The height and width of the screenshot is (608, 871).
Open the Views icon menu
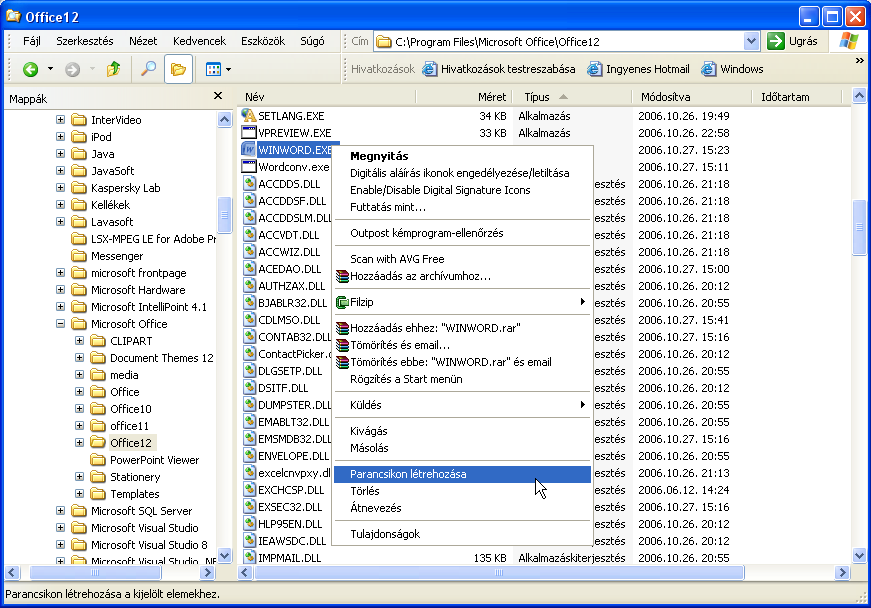tap(213, 69)
